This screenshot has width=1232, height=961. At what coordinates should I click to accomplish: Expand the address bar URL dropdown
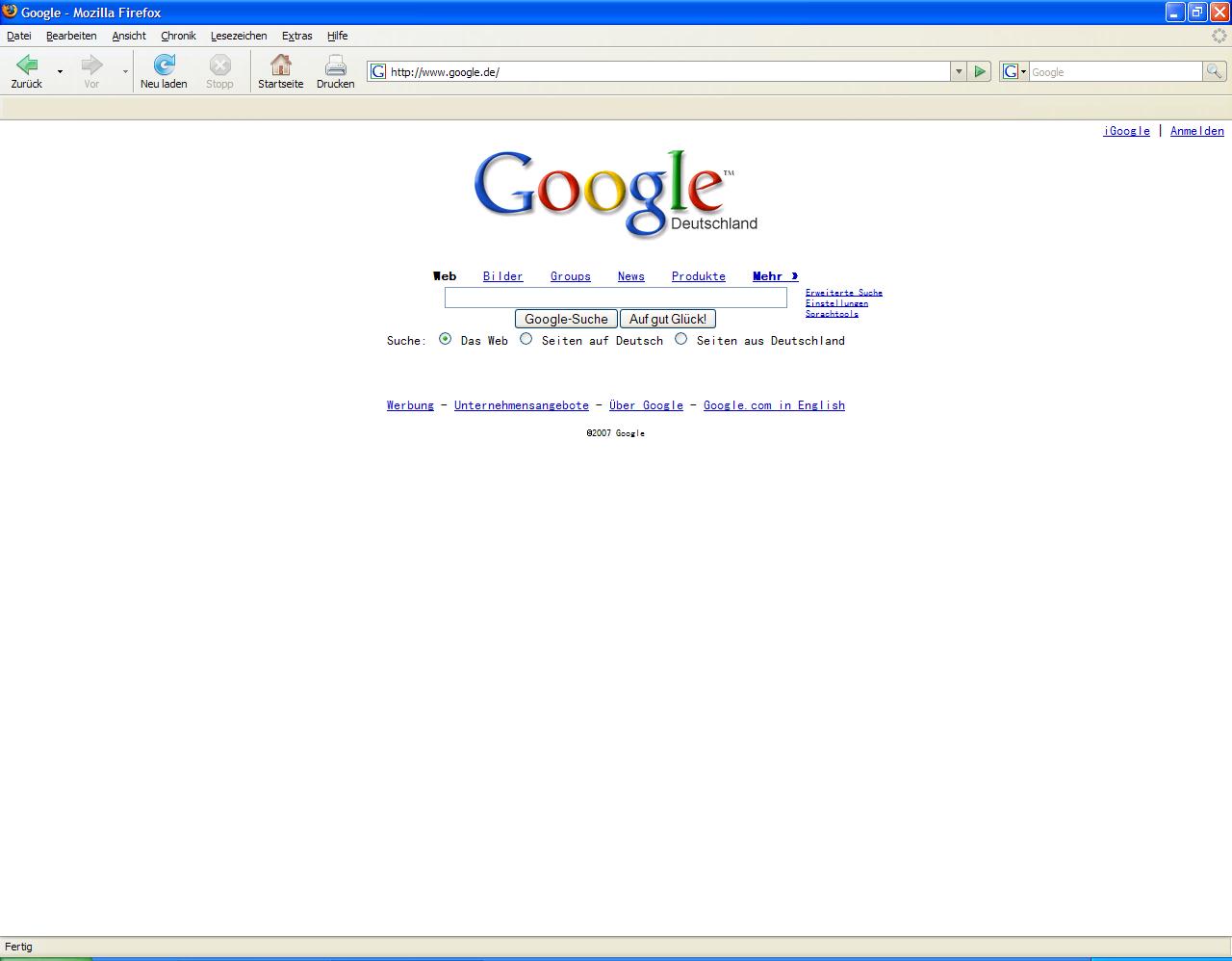coord(959,71)
